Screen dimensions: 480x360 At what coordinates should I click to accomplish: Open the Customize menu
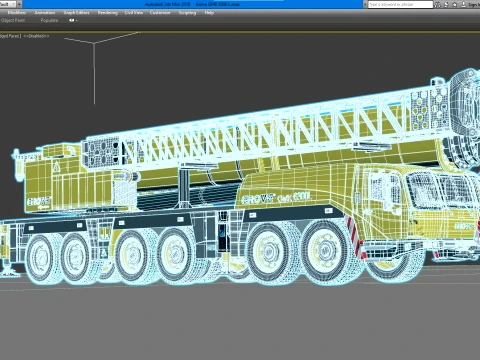[160, 13]
